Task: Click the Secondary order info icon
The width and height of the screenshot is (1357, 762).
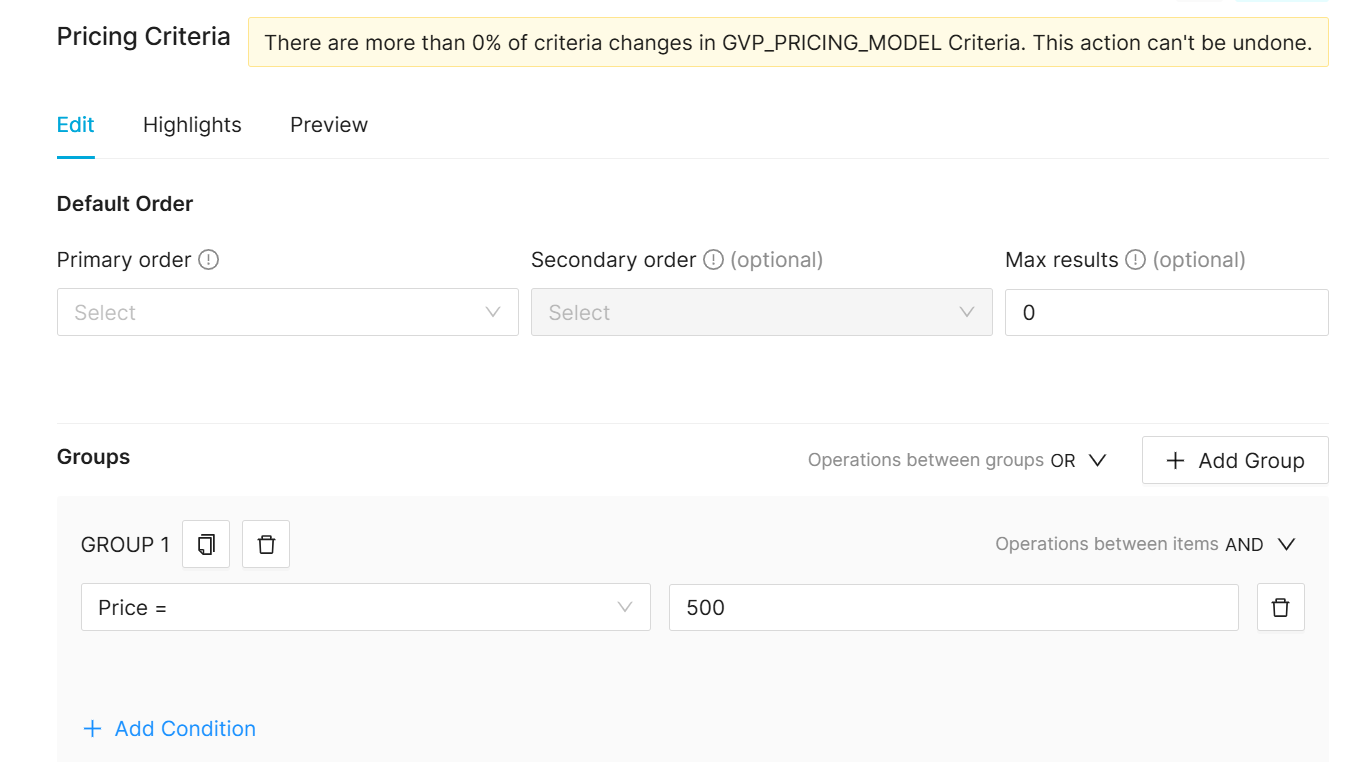Action: point(713,260)
